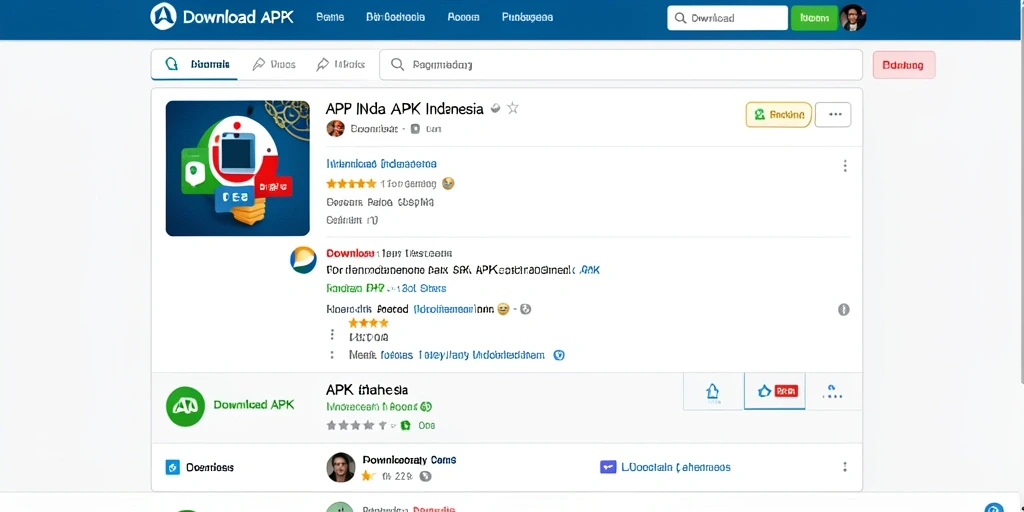The height and width of the screenshot is (512, 1024).
Task: Click the reviewer avatar in the bottom row
Action: tap(340, 468)
